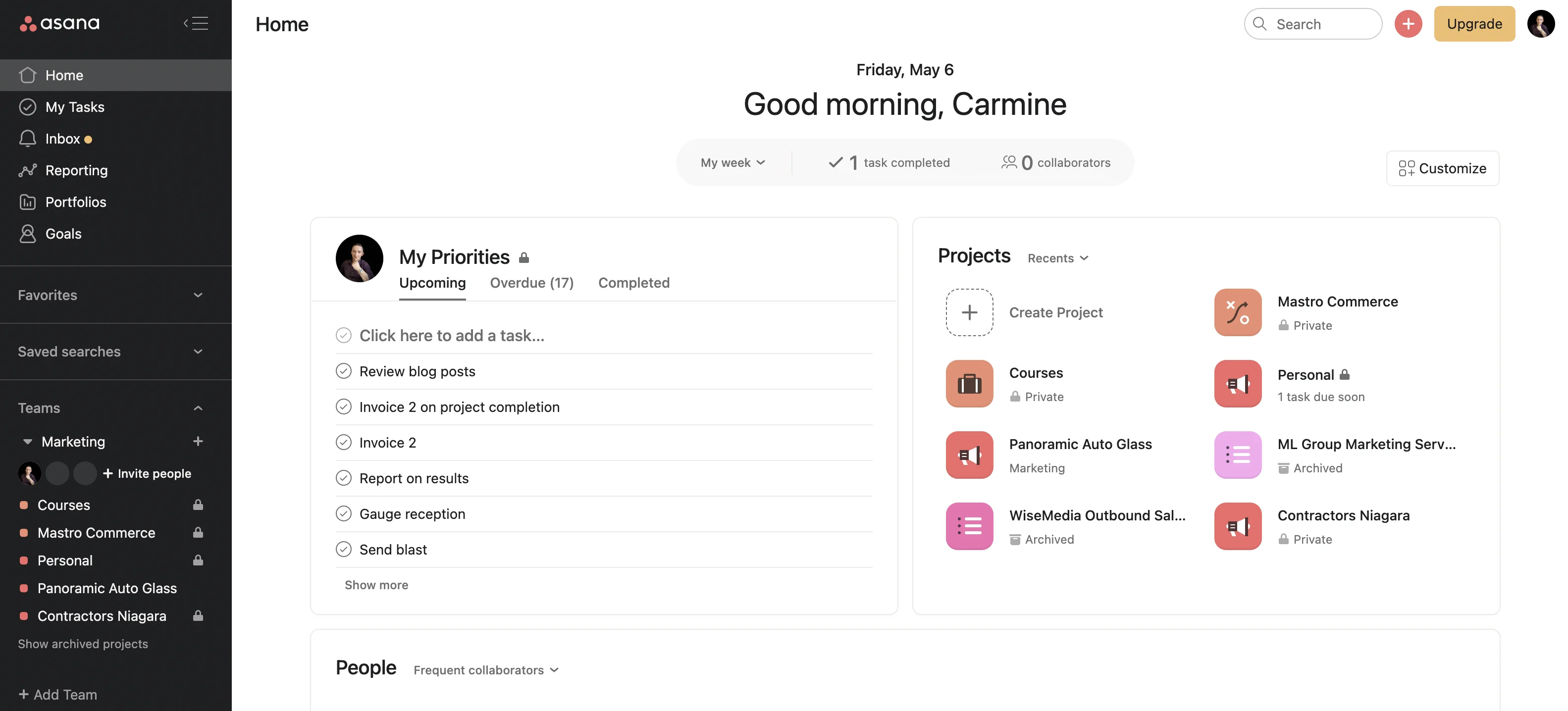Switch to the Overdue (17) tab
1568x711 pixels.
[531, 282]
